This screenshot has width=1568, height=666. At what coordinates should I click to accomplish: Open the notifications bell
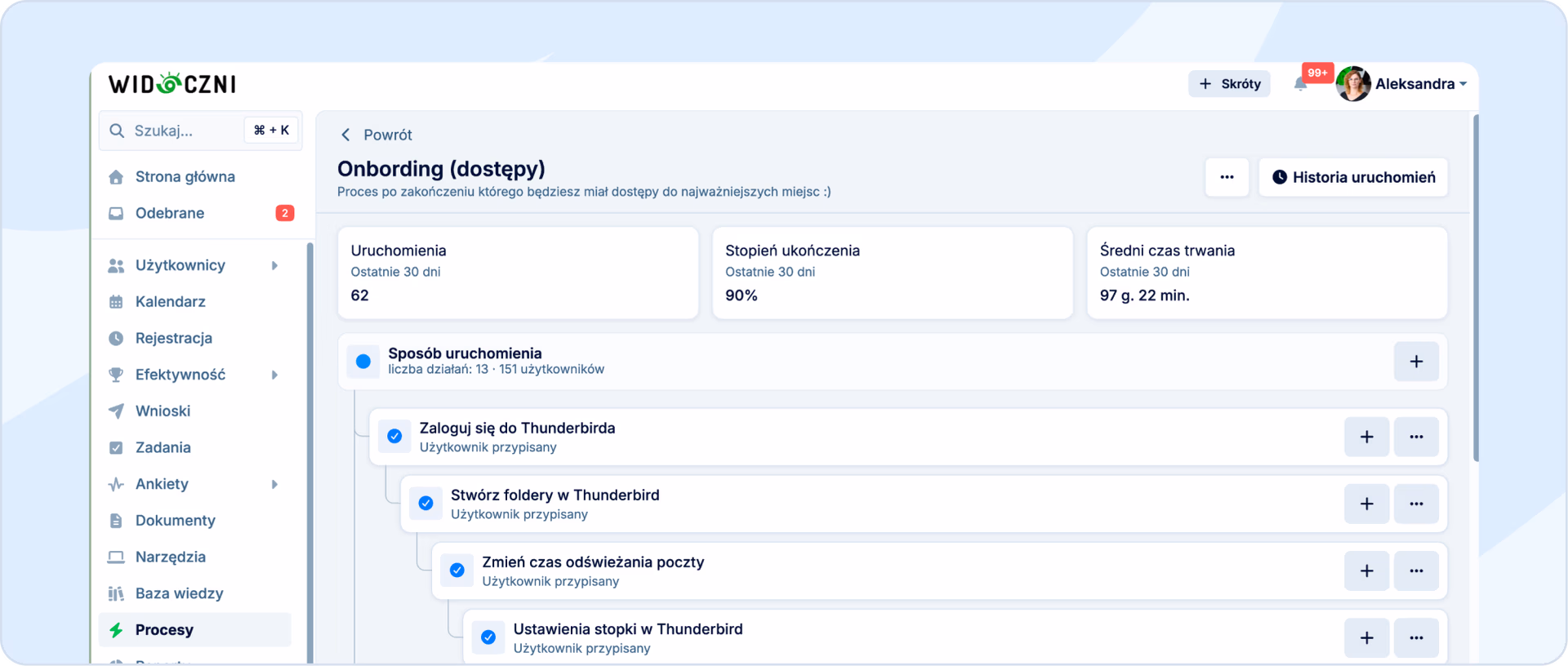[1301, 84]
